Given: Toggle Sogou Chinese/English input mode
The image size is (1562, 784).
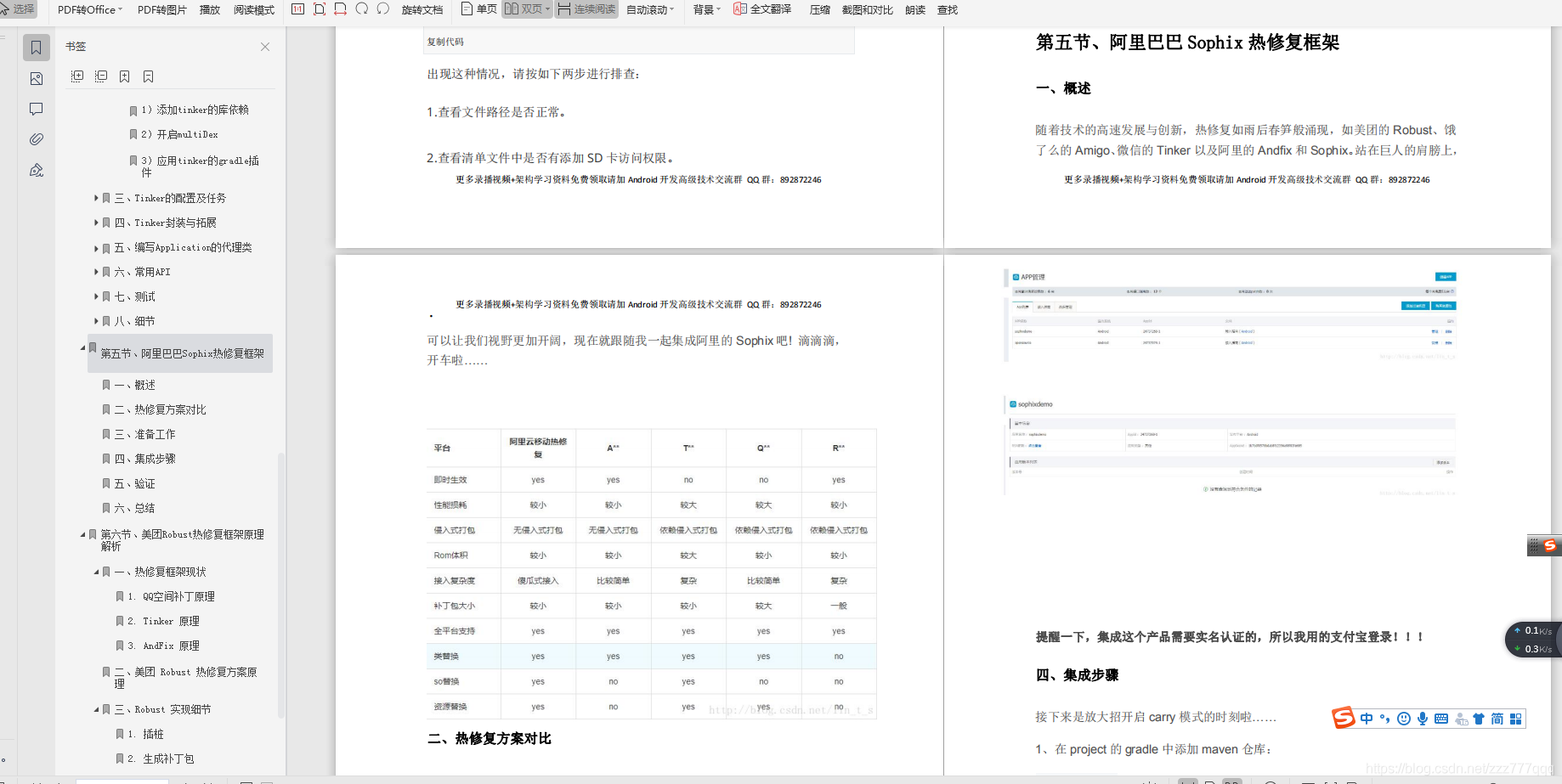Looking at the screenshot, I should pos(1367,719).
